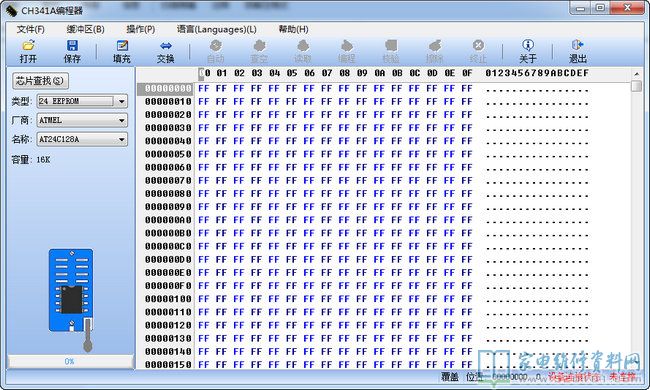Select address row 000000A0

[168, 220]
